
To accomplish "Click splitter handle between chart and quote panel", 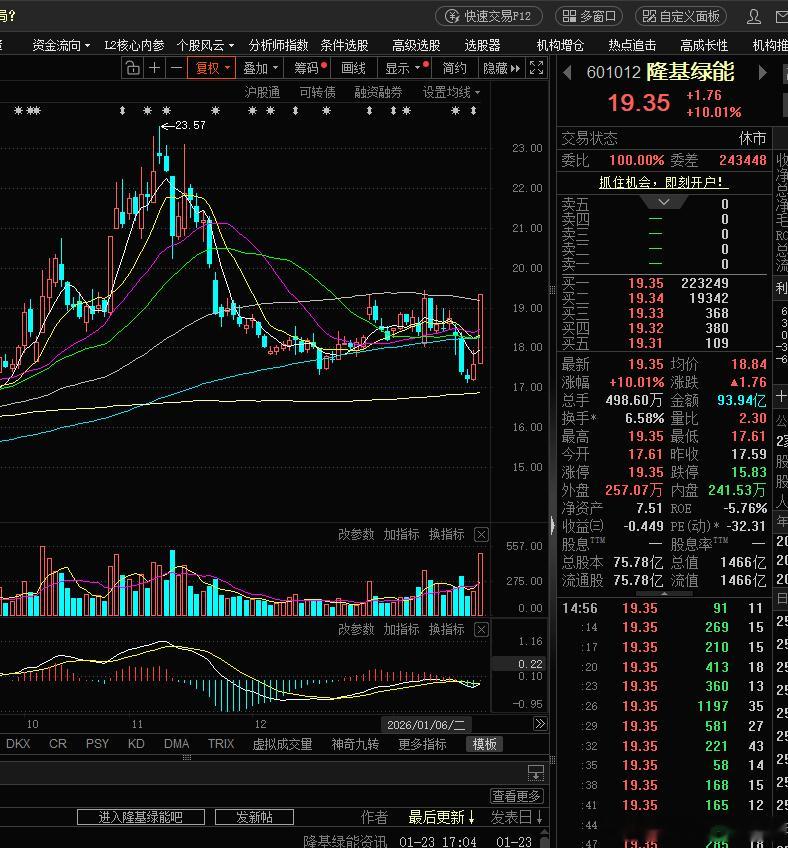I will (552, 290).
